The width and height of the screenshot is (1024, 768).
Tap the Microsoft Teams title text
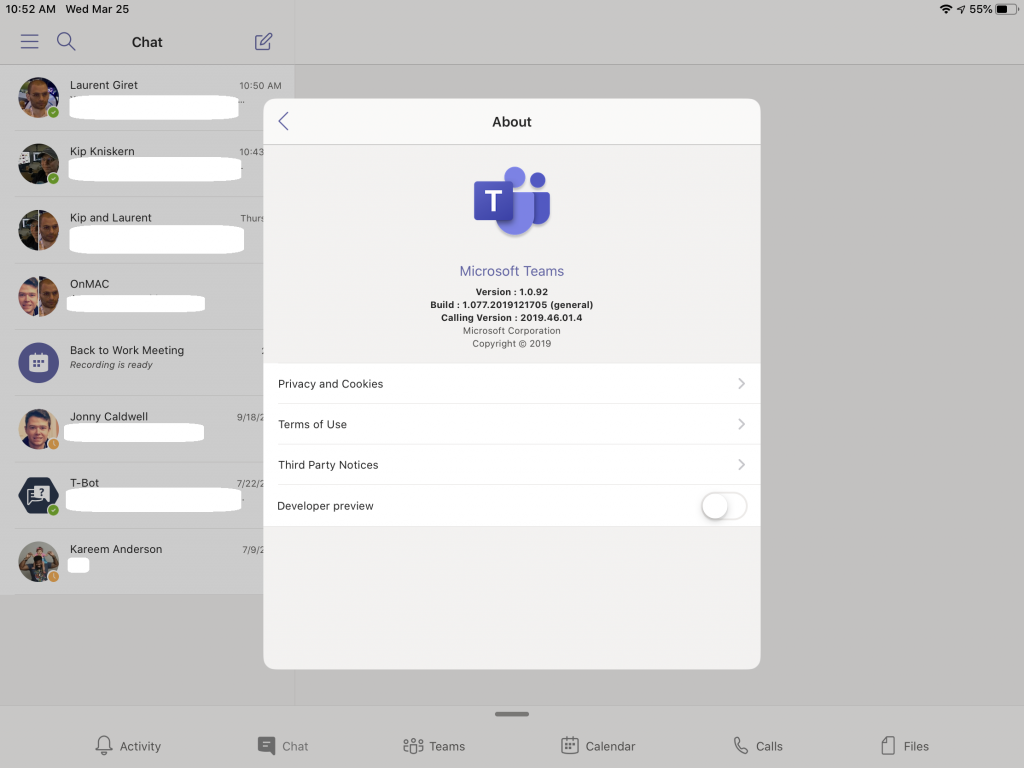point(511,271)
